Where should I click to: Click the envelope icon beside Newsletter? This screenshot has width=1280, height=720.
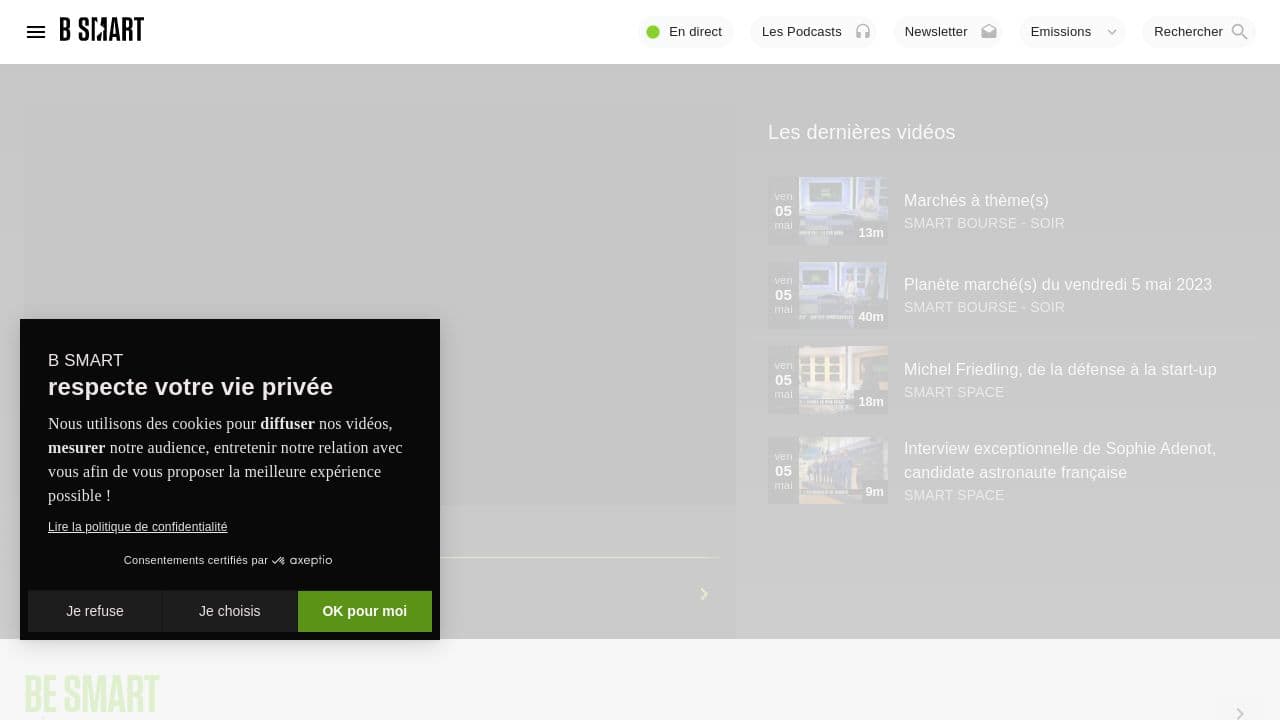(988, 32)
